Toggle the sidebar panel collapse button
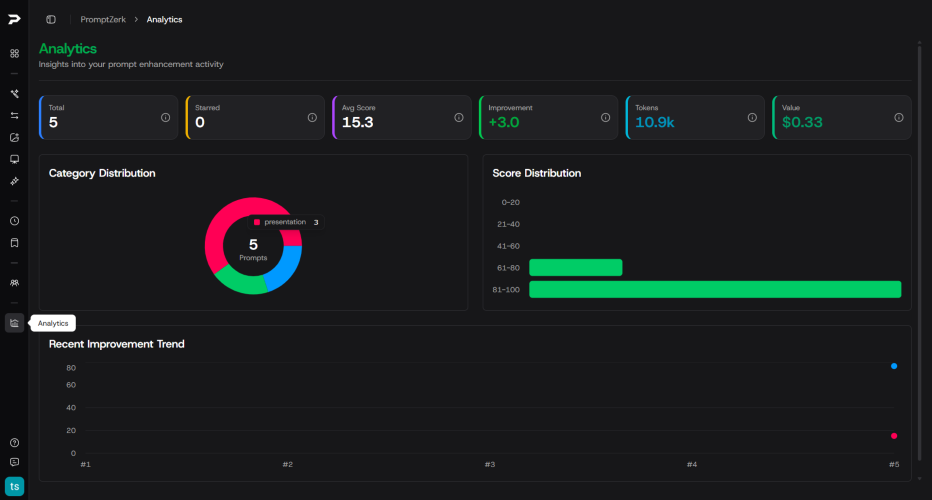This screenshot has width=932, height=500. [x=51, y=19]
